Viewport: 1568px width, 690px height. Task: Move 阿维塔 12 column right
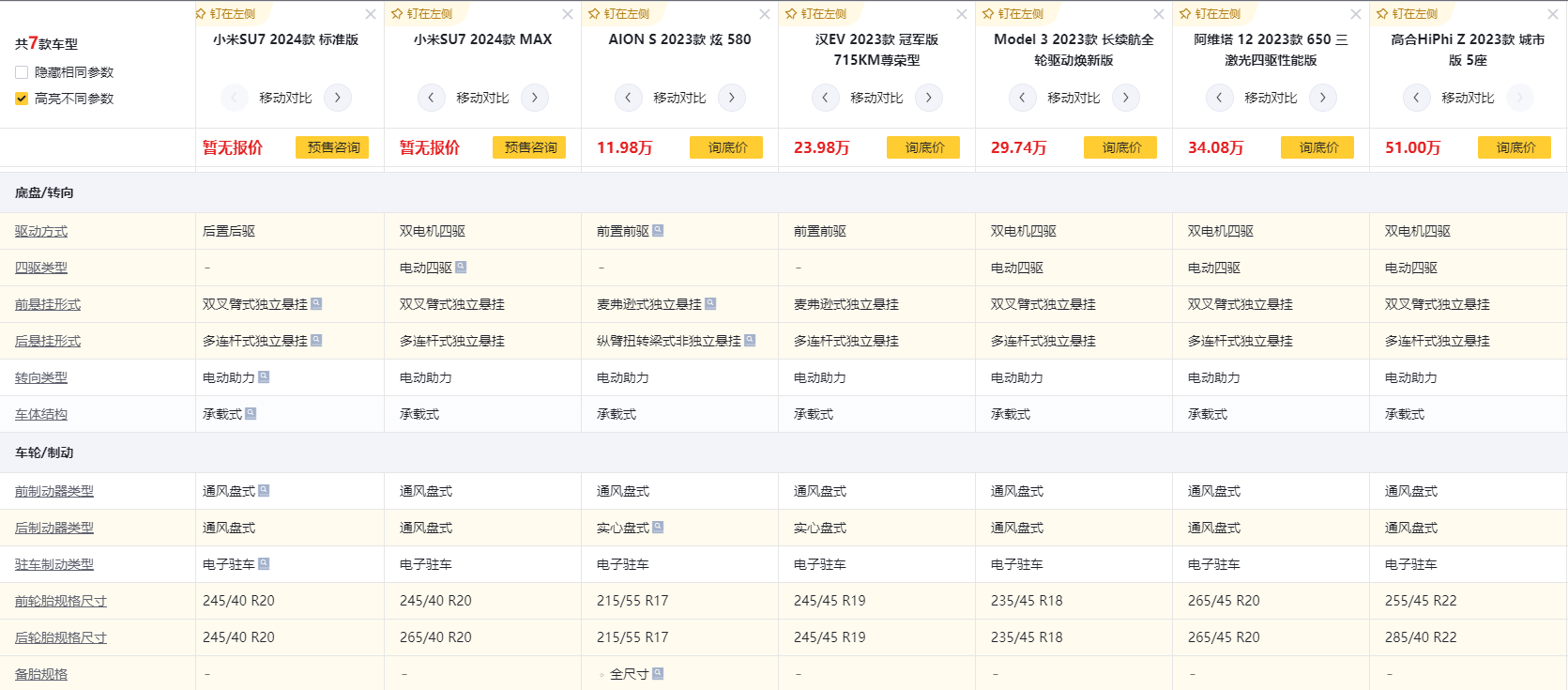pos(1323,98)
